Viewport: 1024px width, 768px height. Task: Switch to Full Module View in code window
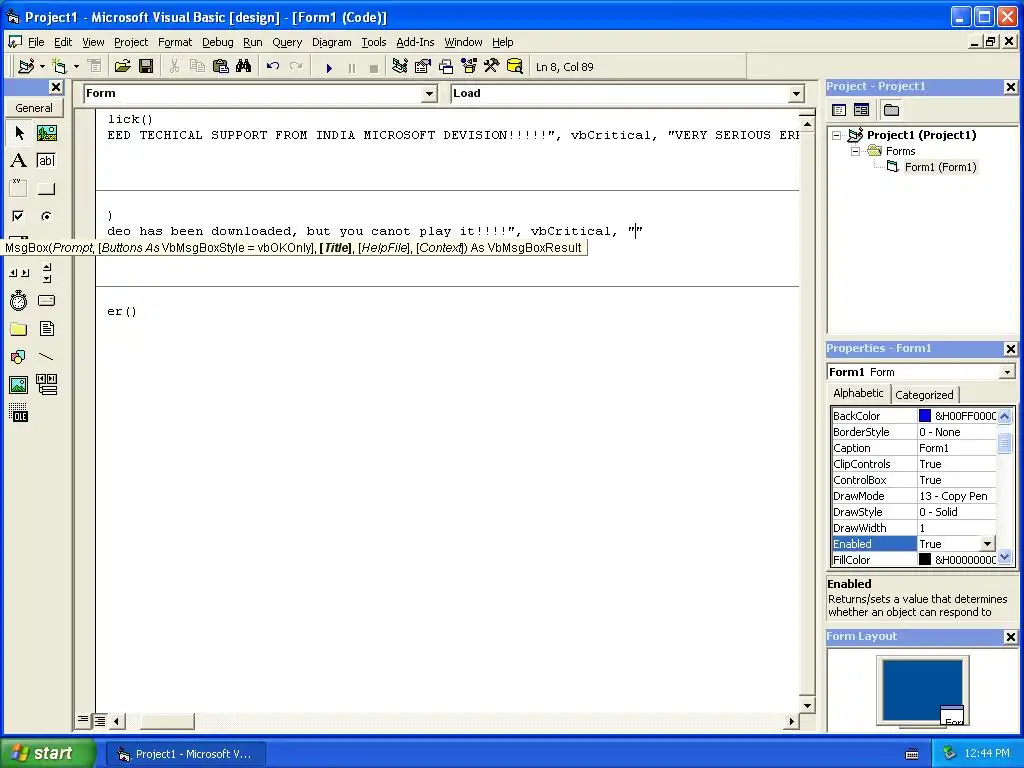(x=100, y=720)
